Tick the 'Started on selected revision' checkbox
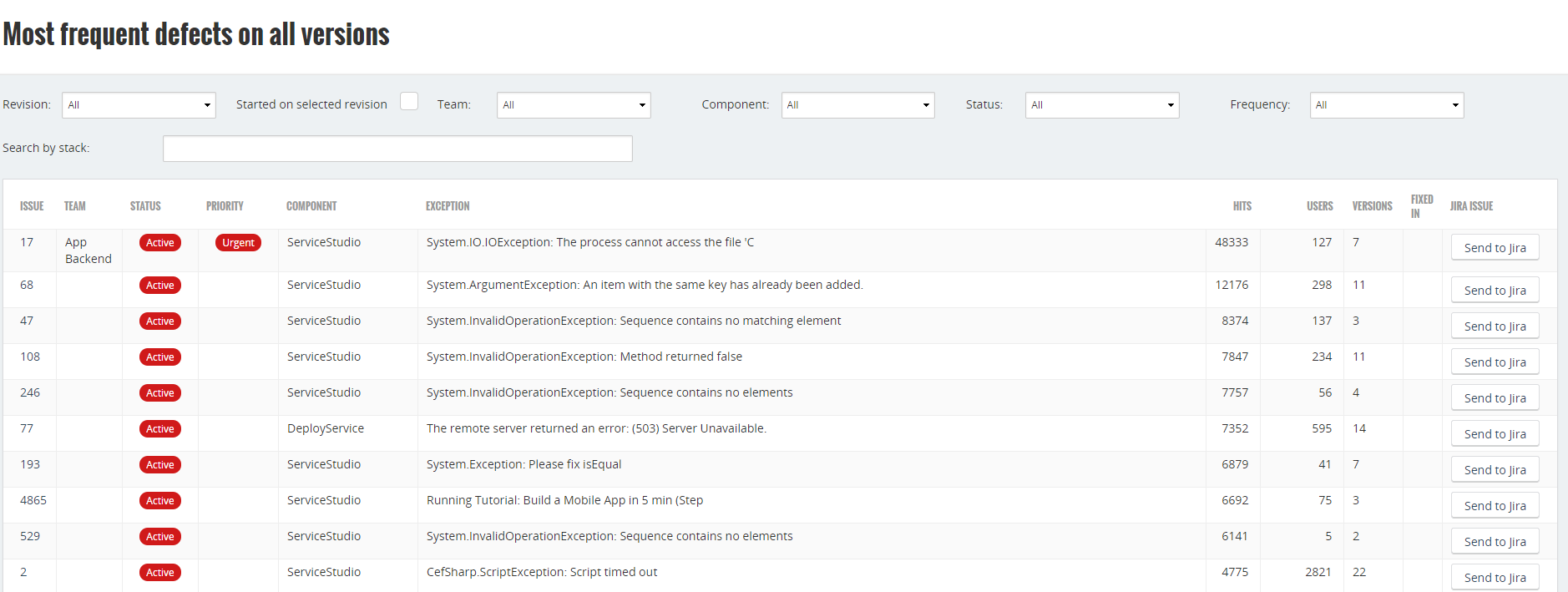Image resolution: width=1568 pixels, height=592 pixels. click(x=409, y=101)
